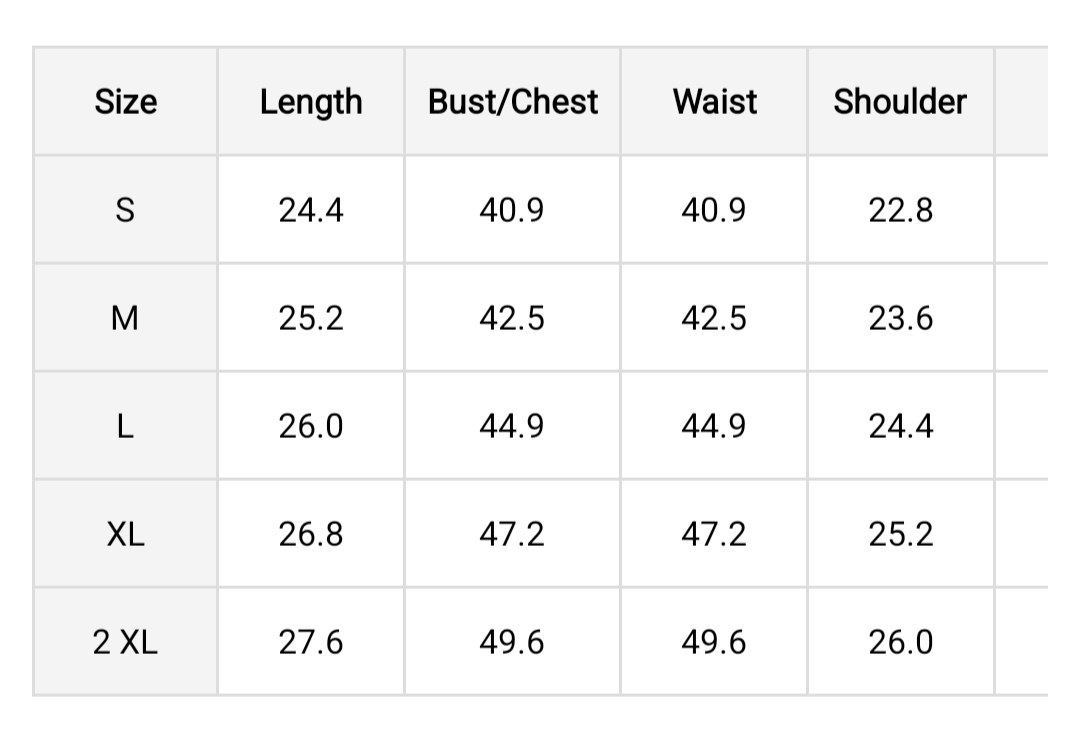Select the 22.8 shoulder cell for S

[x=900, y=209]
